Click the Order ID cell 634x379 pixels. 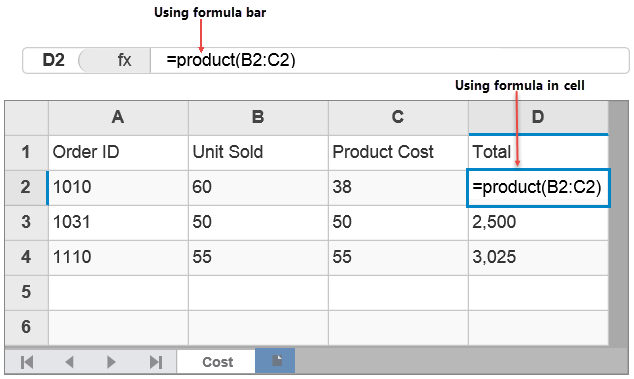point(118,152)
